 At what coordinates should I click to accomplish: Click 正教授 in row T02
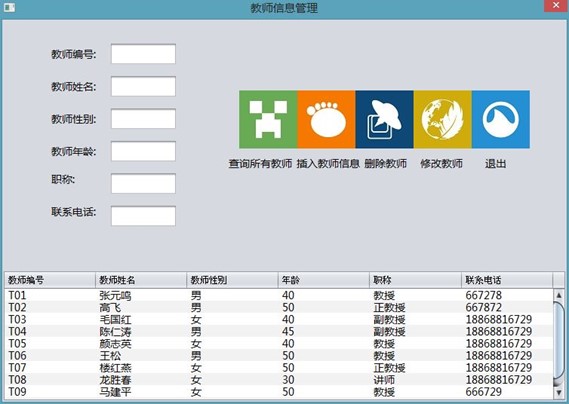(x=389, y=307)
